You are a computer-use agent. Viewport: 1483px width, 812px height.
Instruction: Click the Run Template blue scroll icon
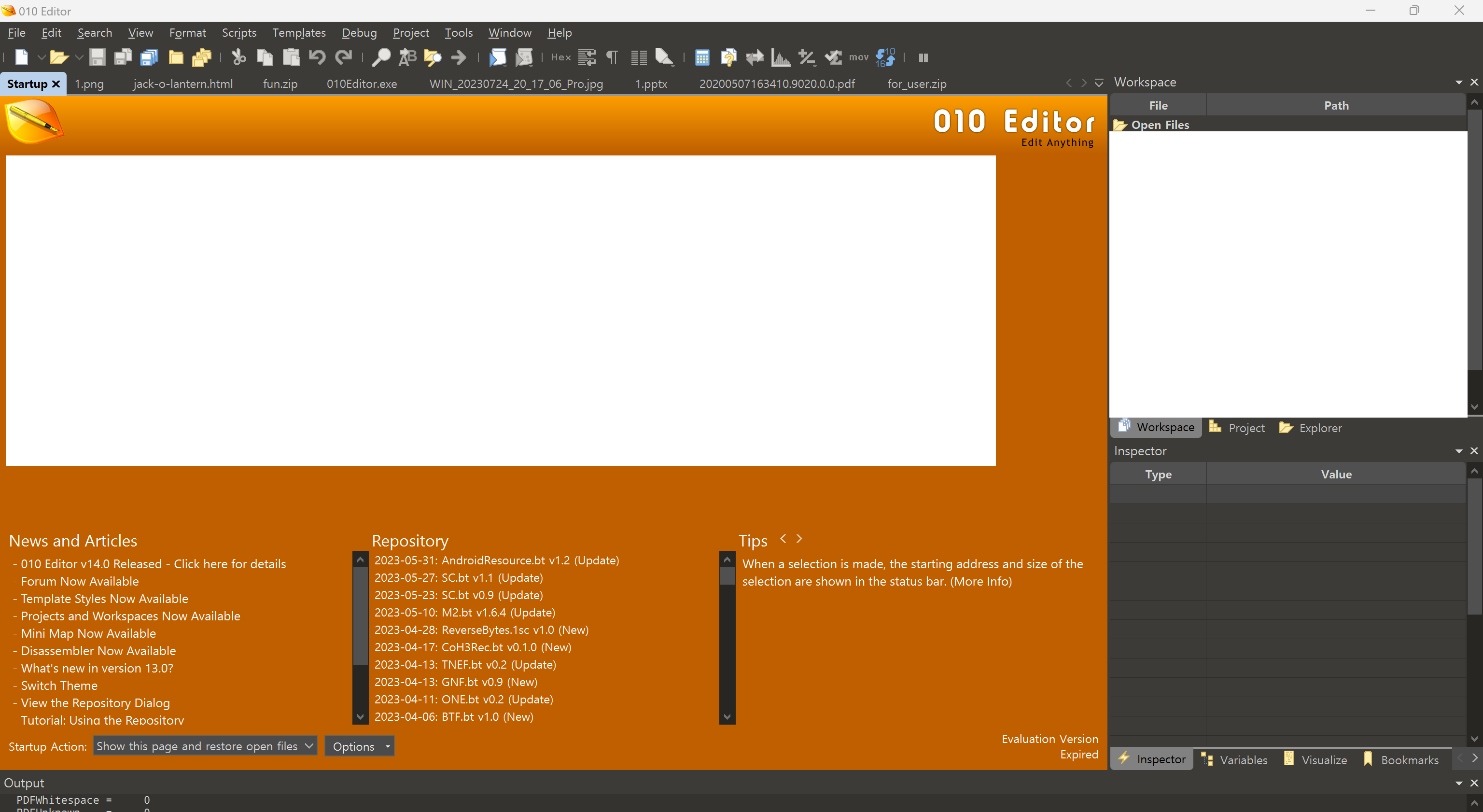pyautogui.click(x=497, y=57)
